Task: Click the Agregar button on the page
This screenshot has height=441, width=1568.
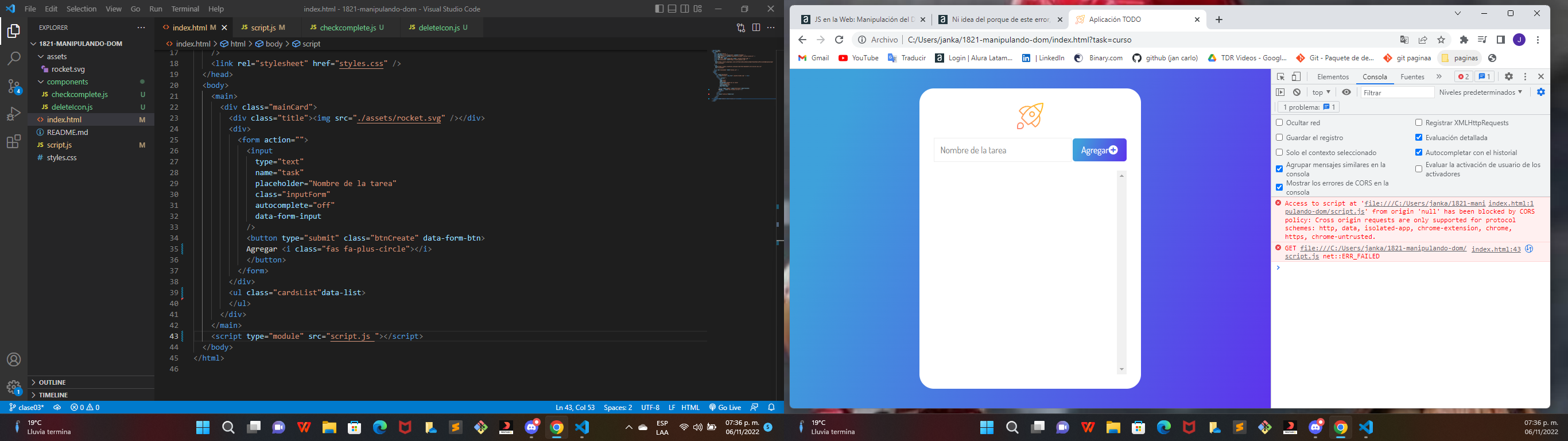Action: click(x=1099, y=150)
